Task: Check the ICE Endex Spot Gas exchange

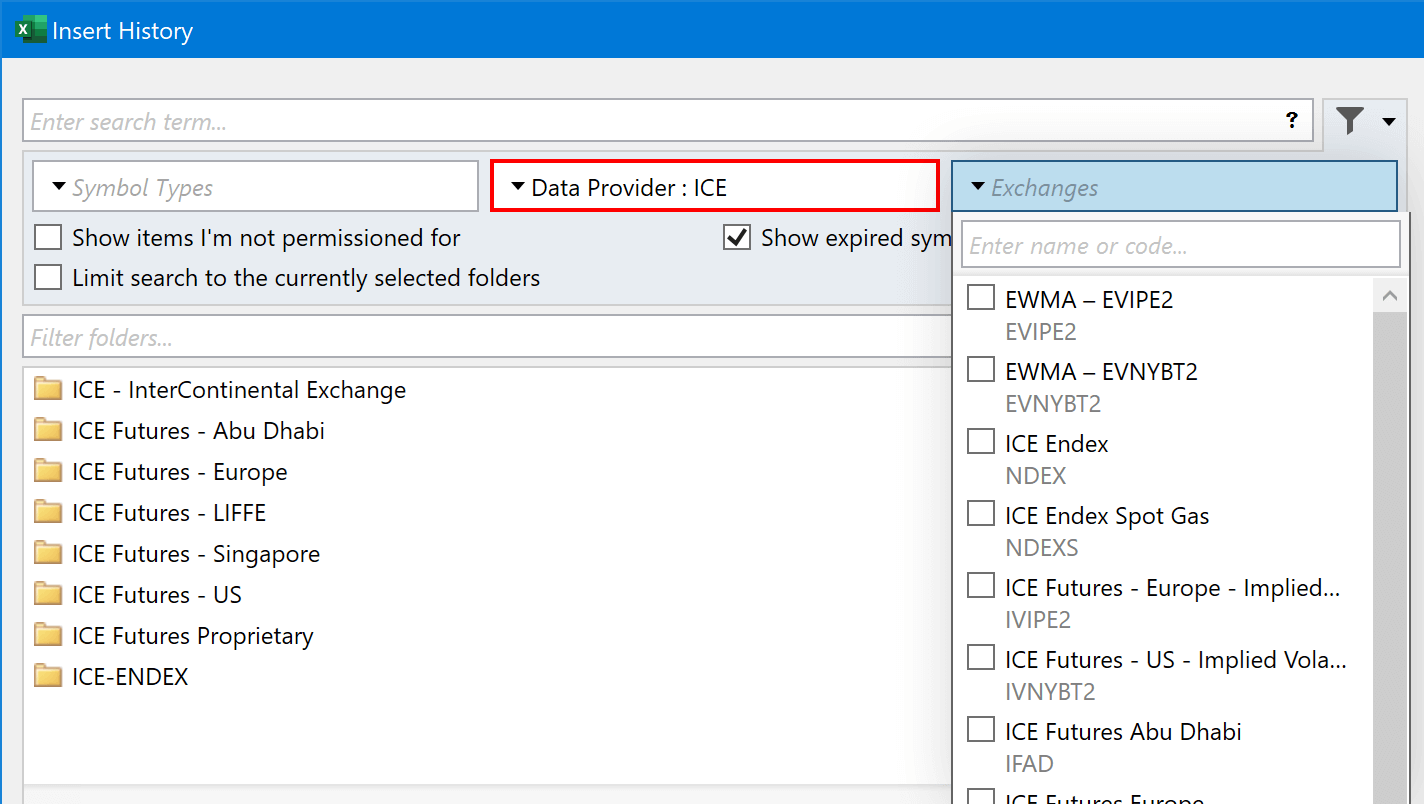Action: click(x=981, y=513)
